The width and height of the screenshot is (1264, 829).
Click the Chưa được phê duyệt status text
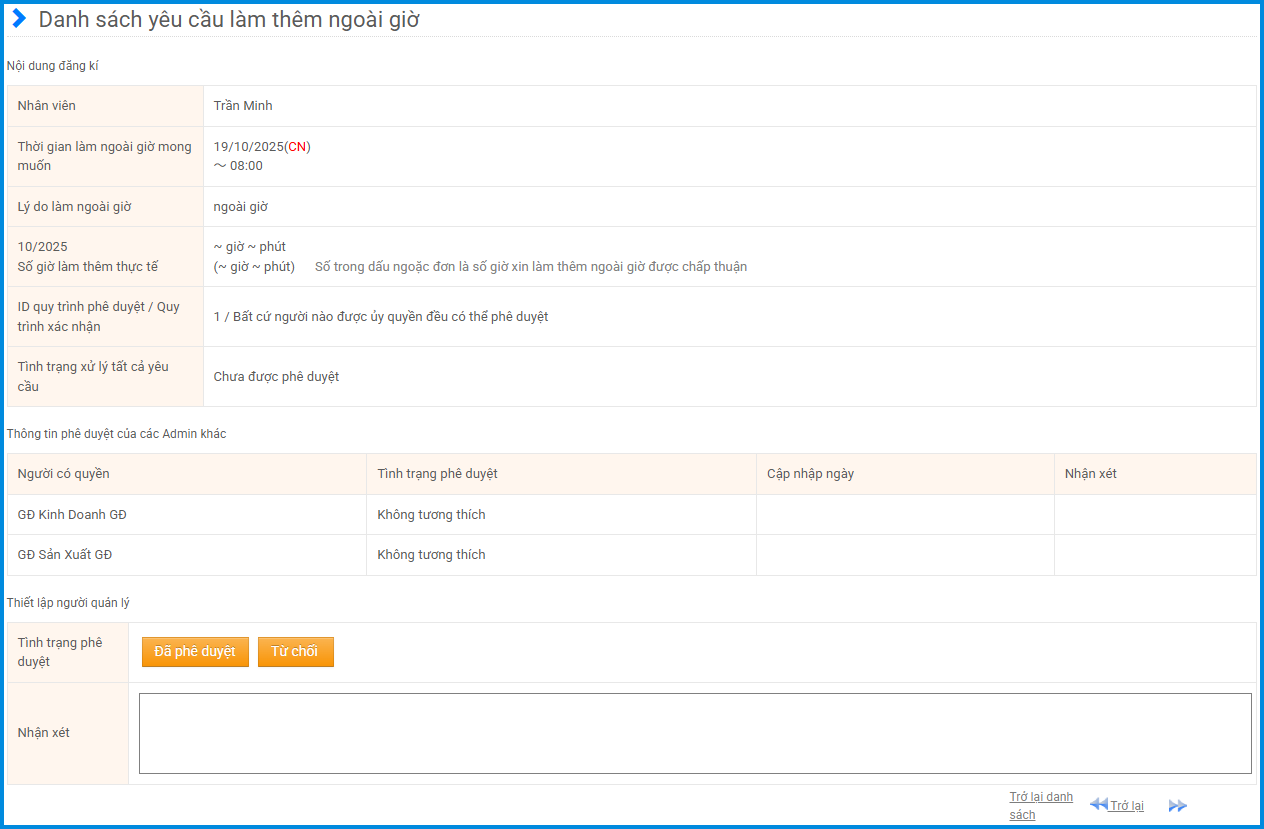[x=276, y=377]
